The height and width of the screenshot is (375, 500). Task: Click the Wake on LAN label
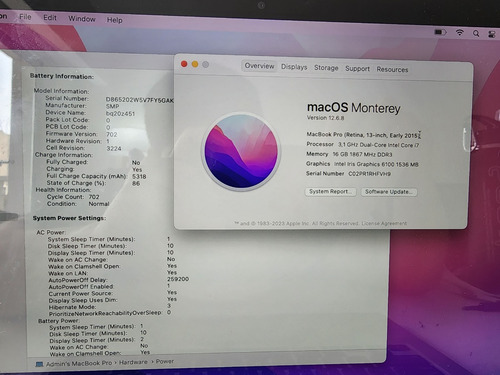(x=68, y=273)
